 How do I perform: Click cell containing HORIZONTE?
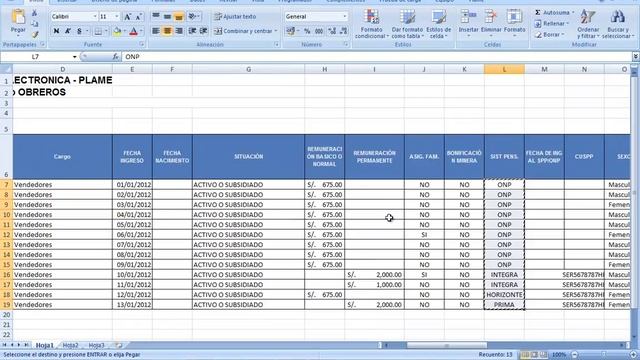tap(504, 295)
